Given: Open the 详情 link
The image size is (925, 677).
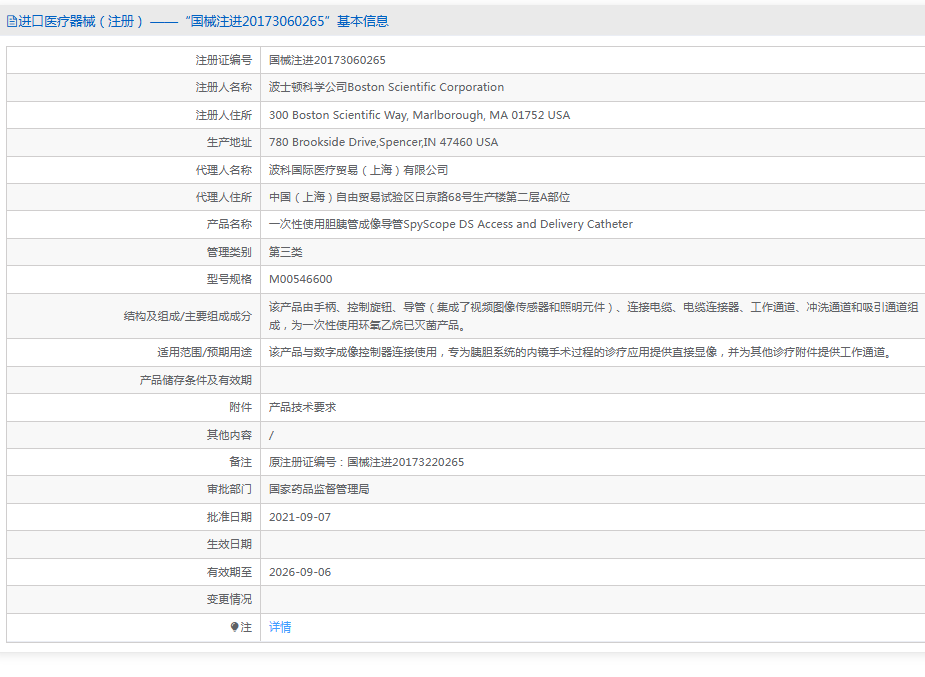Looking at the screenshot, I should pos(280,627).
